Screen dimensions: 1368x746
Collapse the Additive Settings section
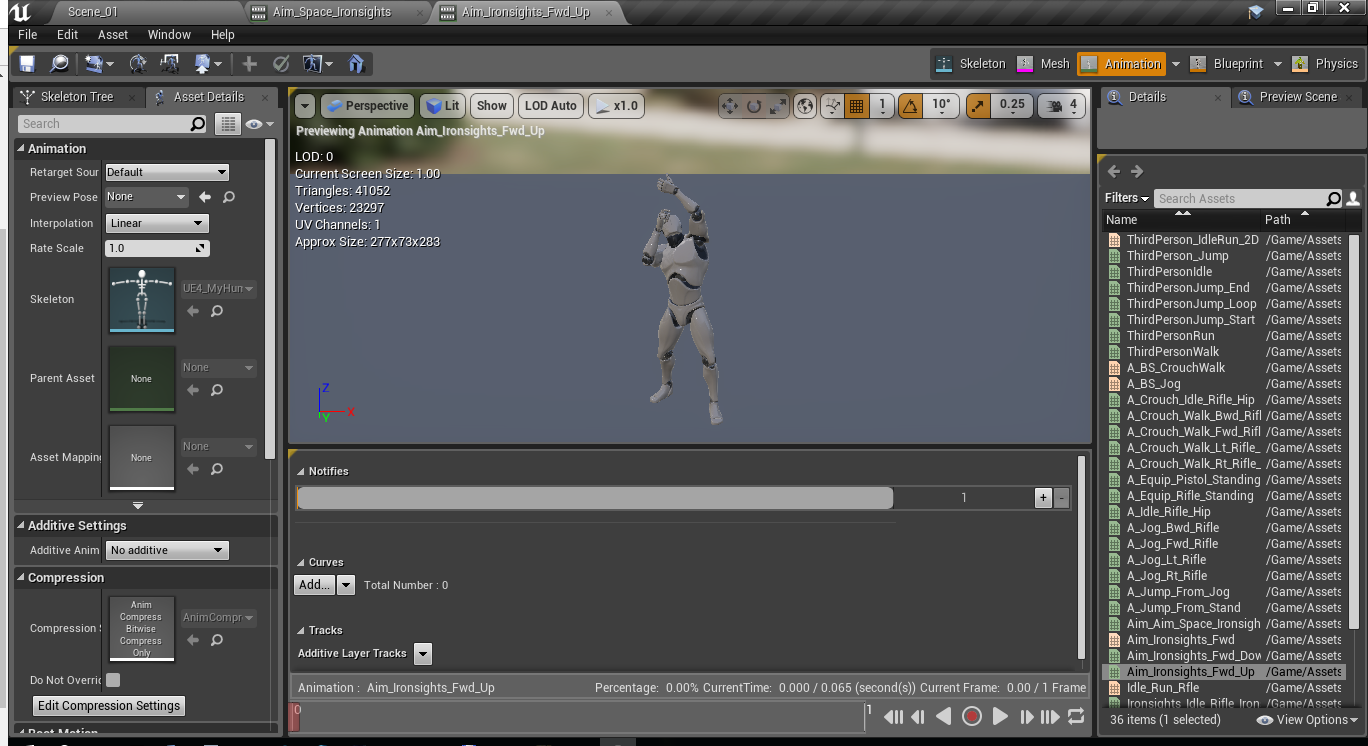click(x=21, y=525)
